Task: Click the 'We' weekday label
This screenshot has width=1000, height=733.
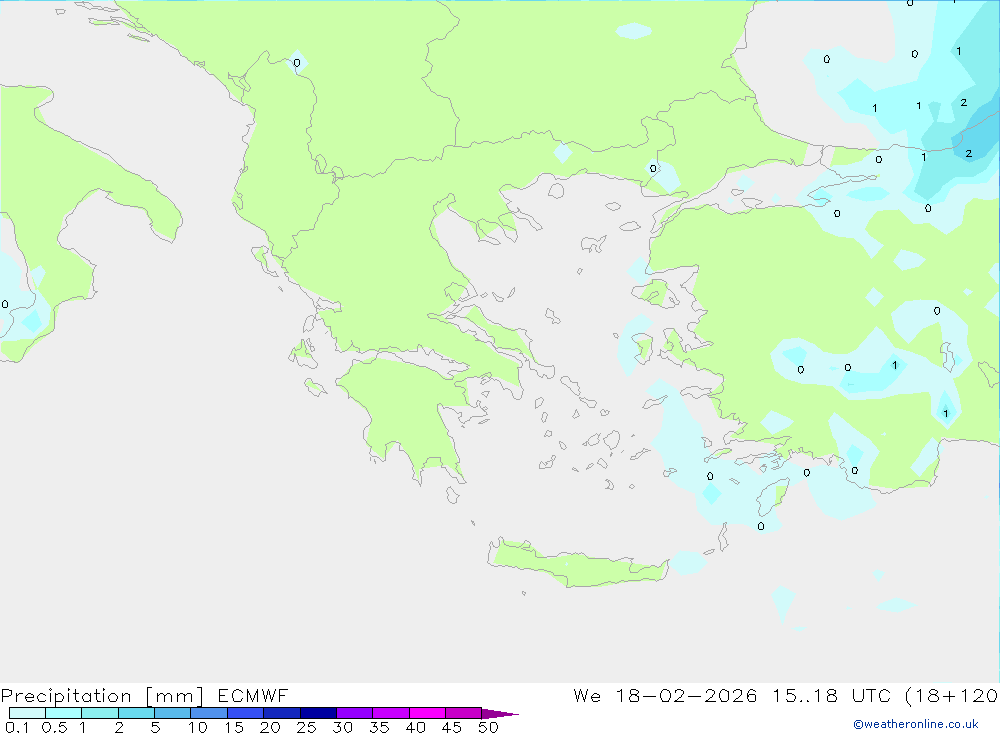Action: pyautogui.click(x=587, y=695)
